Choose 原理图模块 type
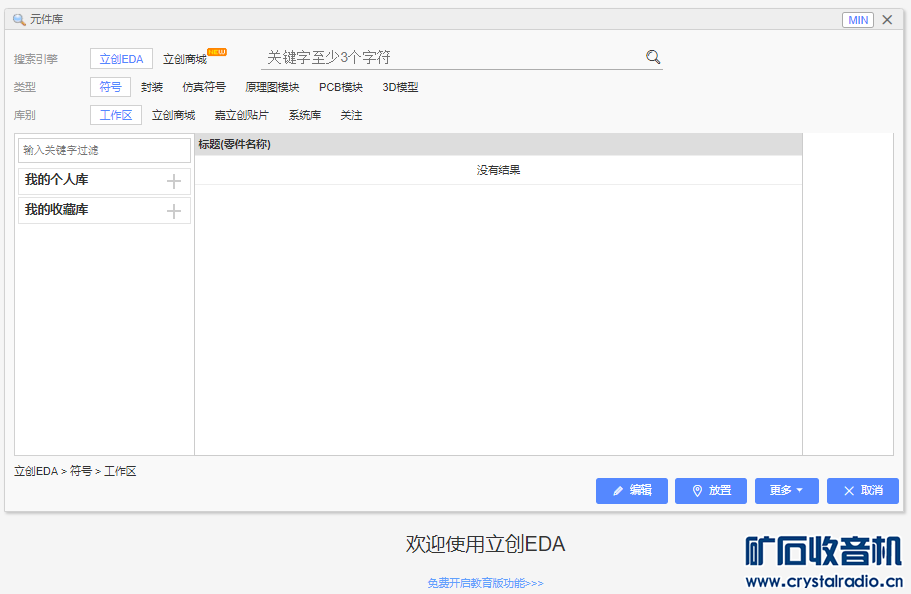This screenshot has height=594, width=911. pyautogui.click(x=272, y=87)
